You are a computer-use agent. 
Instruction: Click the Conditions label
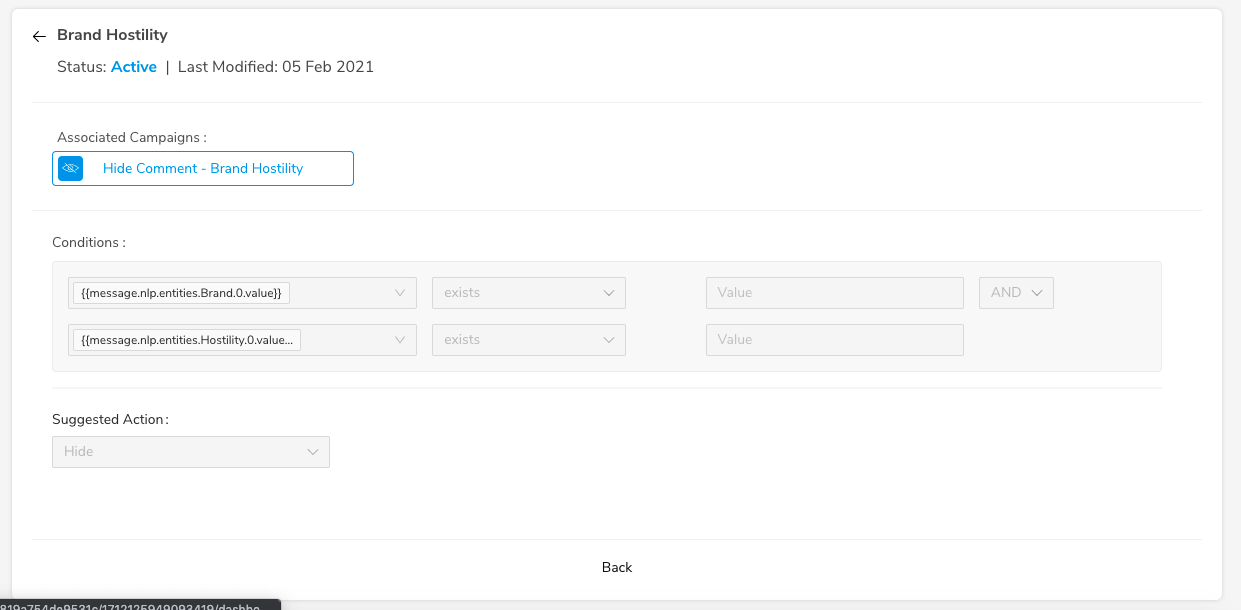89,242
